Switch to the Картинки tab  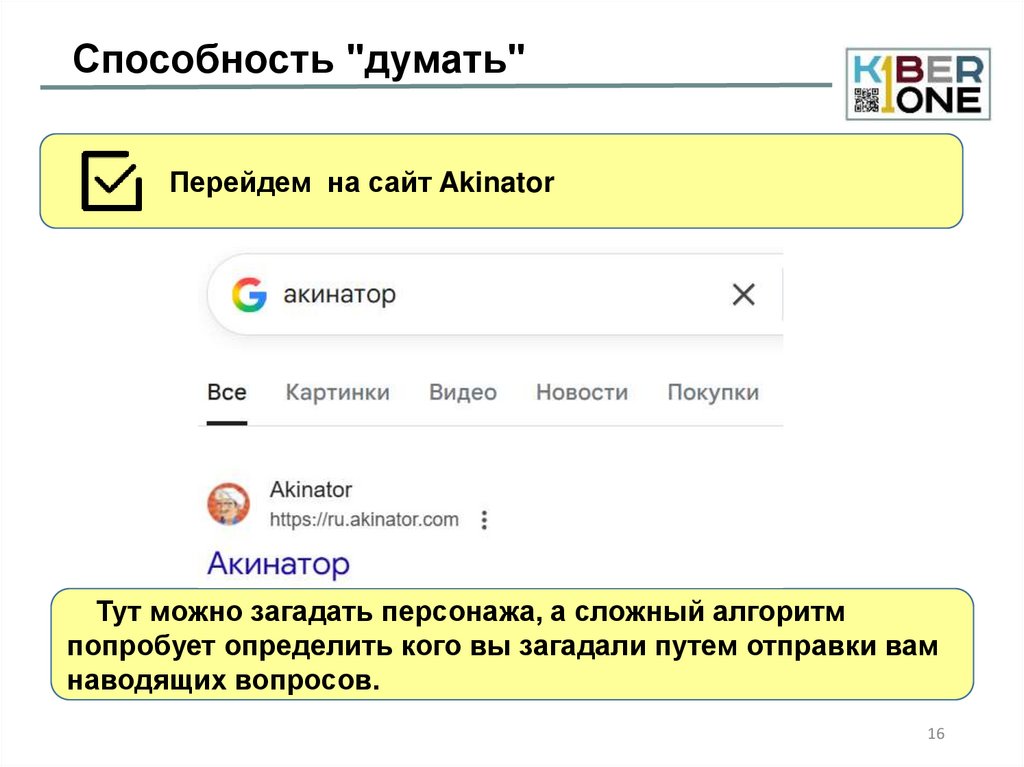click(339, 392)
